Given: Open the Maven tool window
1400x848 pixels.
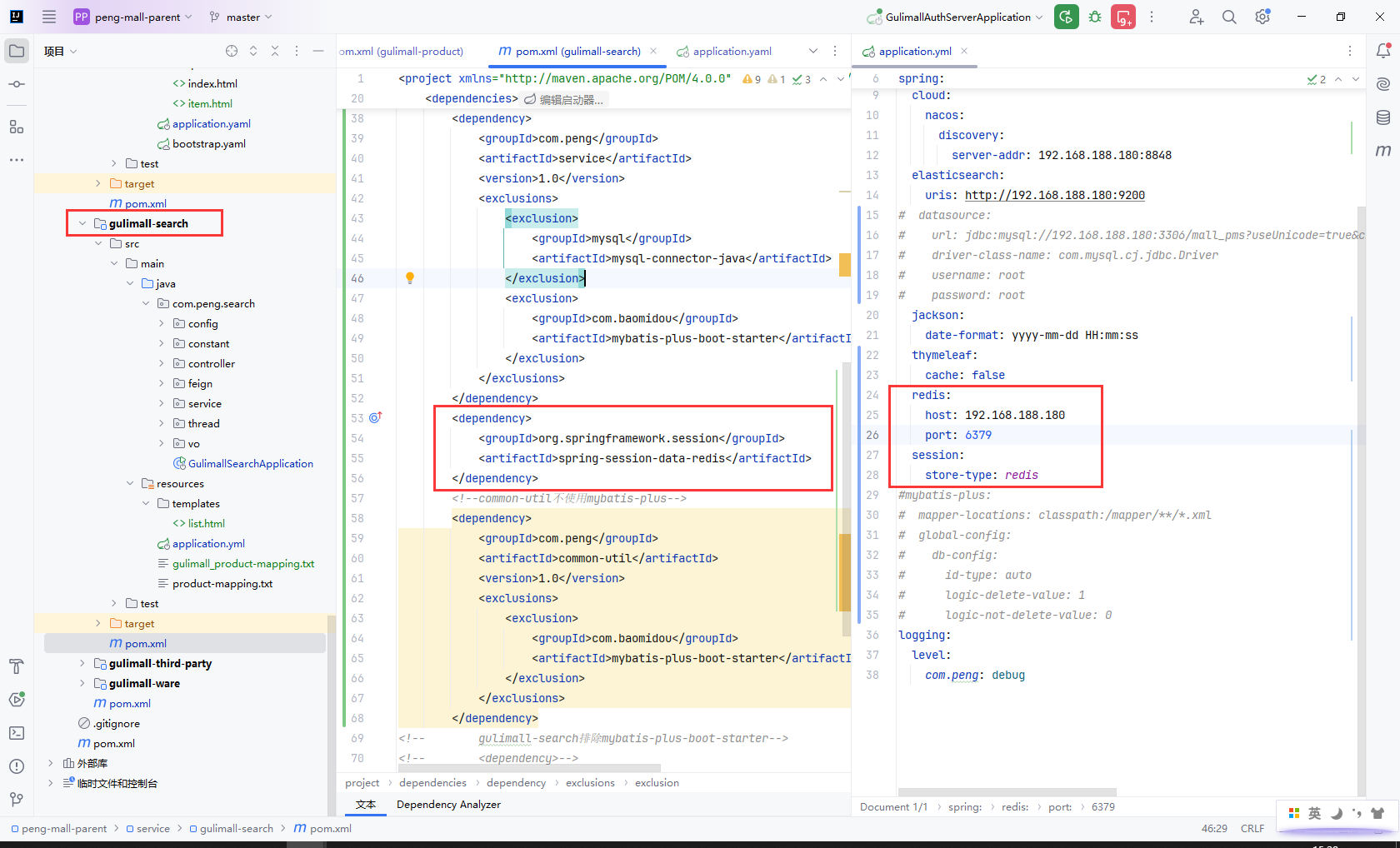Looking at the screenshot, I should coord(1383,151).
